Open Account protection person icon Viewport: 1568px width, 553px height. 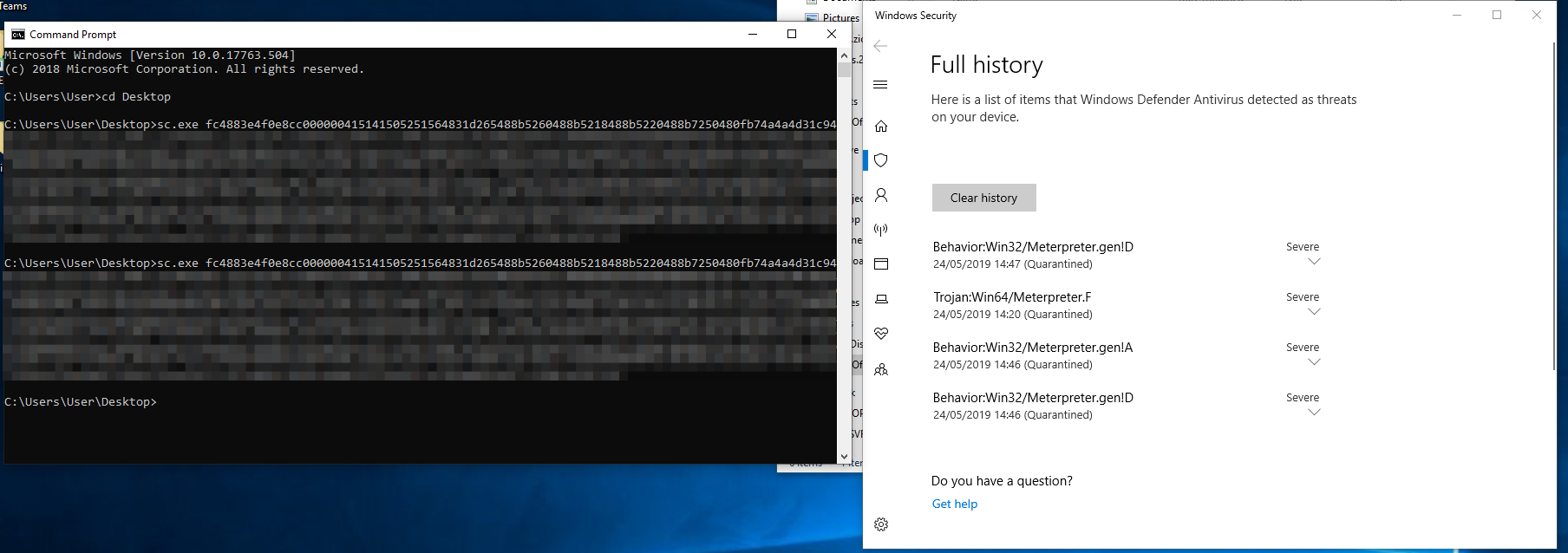[x=881, y=195]
